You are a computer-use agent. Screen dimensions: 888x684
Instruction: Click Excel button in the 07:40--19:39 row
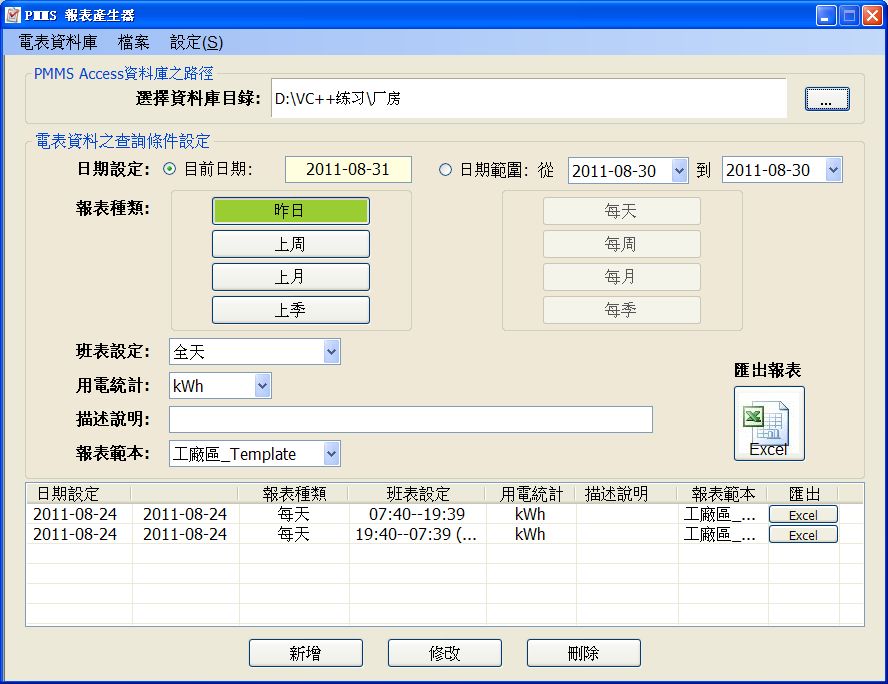(803, 515)
